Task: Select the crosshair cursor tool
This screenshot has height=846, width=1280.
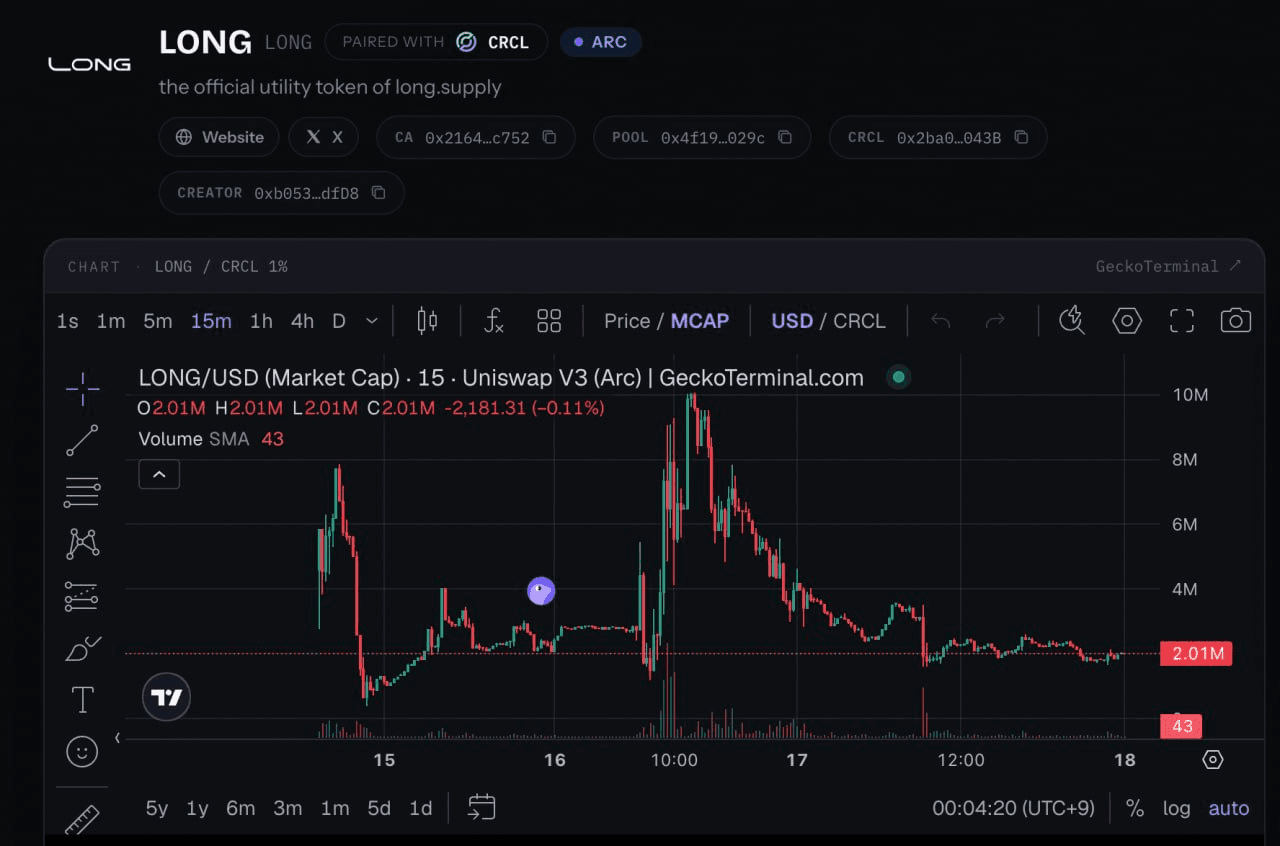Action: 82,389
